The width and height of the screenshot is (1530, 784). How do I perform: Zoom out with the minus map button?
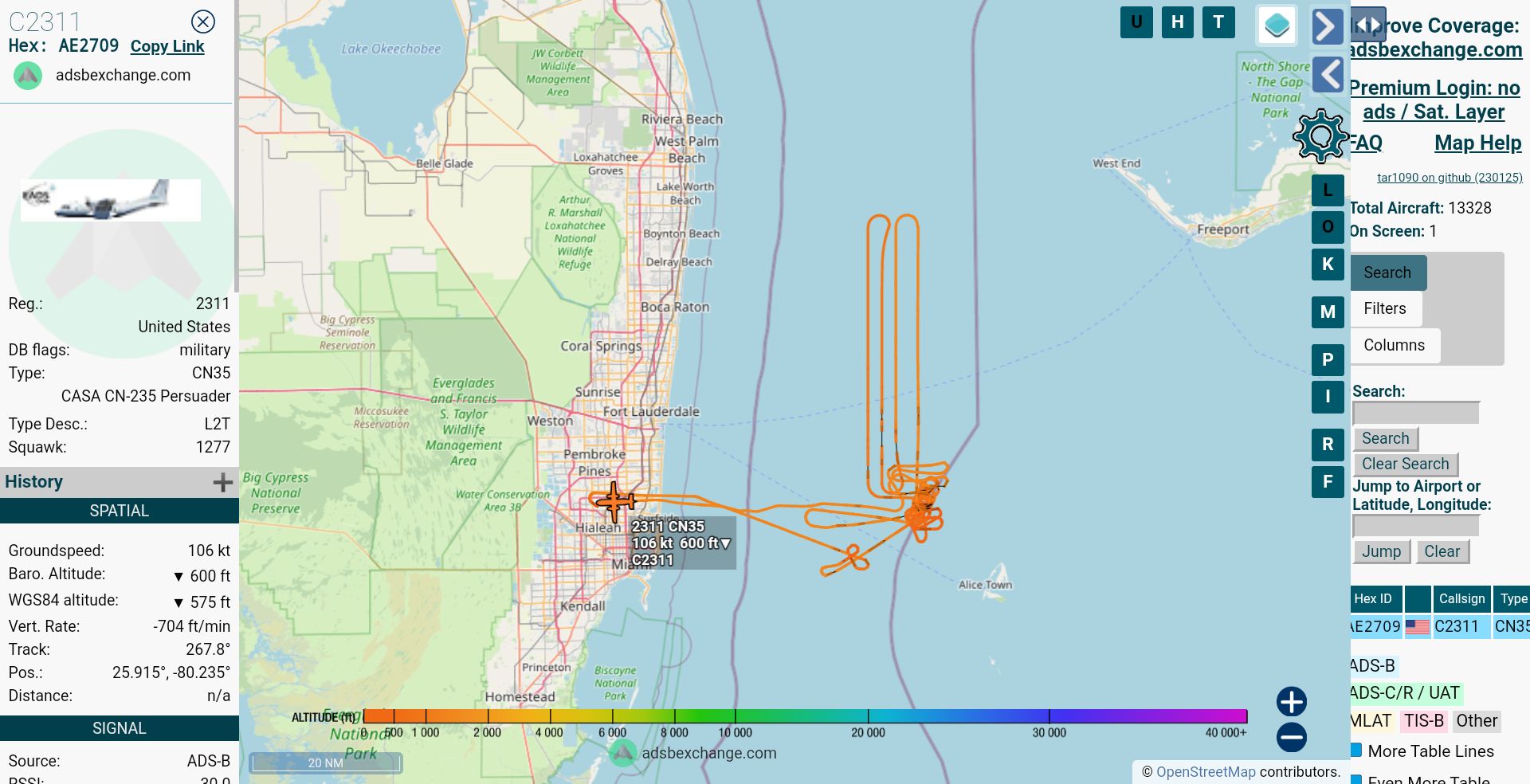pos(1292,737)
